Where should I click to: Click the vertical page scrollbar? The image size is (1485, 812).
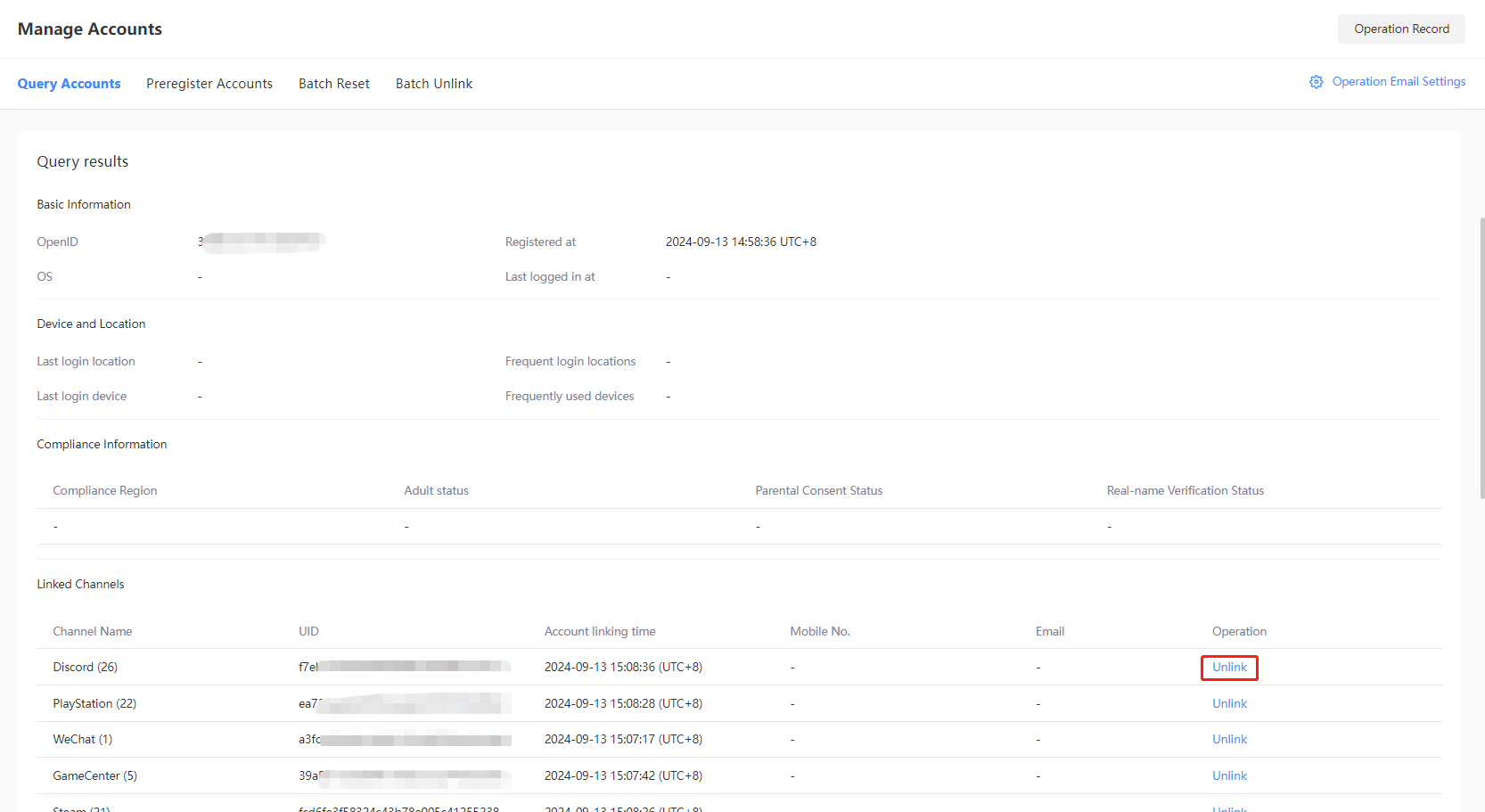coord(1481,357)
